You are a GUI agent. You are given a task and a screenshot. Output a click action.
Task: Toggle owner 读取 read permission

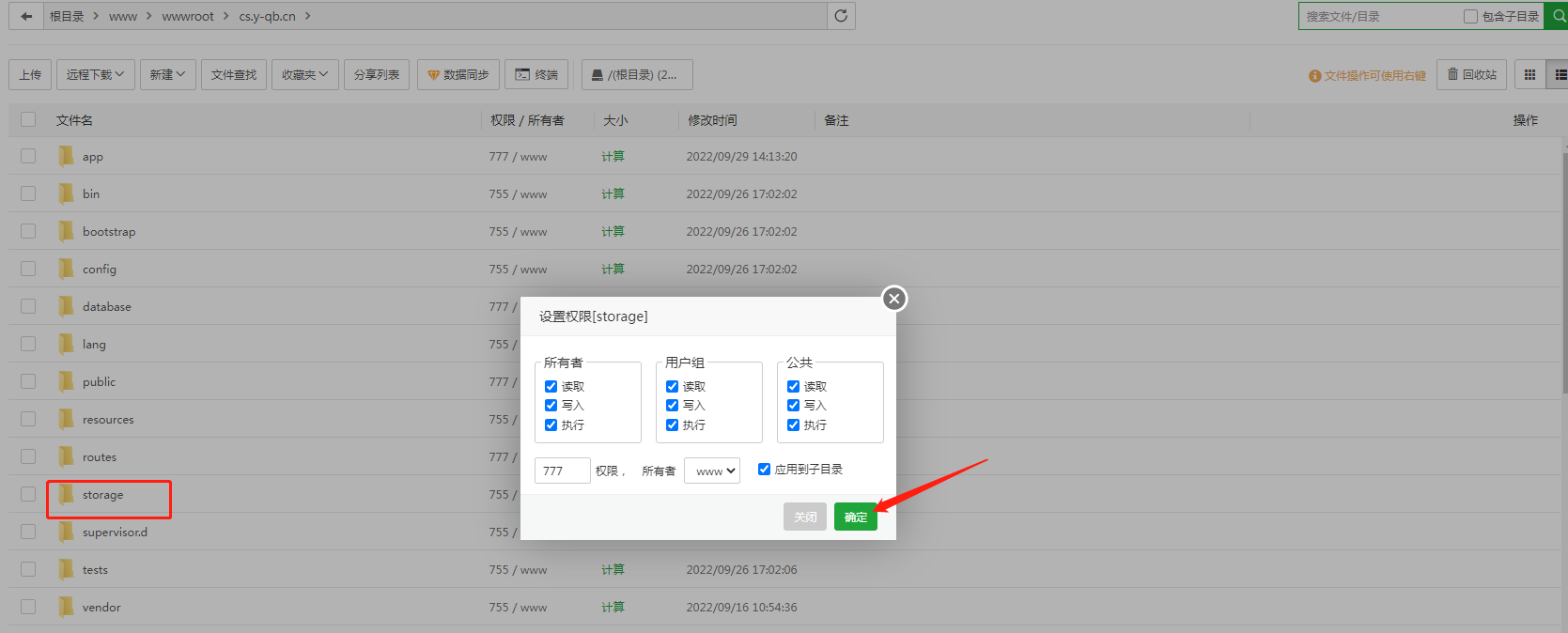pyautogui.click(x=551, y=386)
